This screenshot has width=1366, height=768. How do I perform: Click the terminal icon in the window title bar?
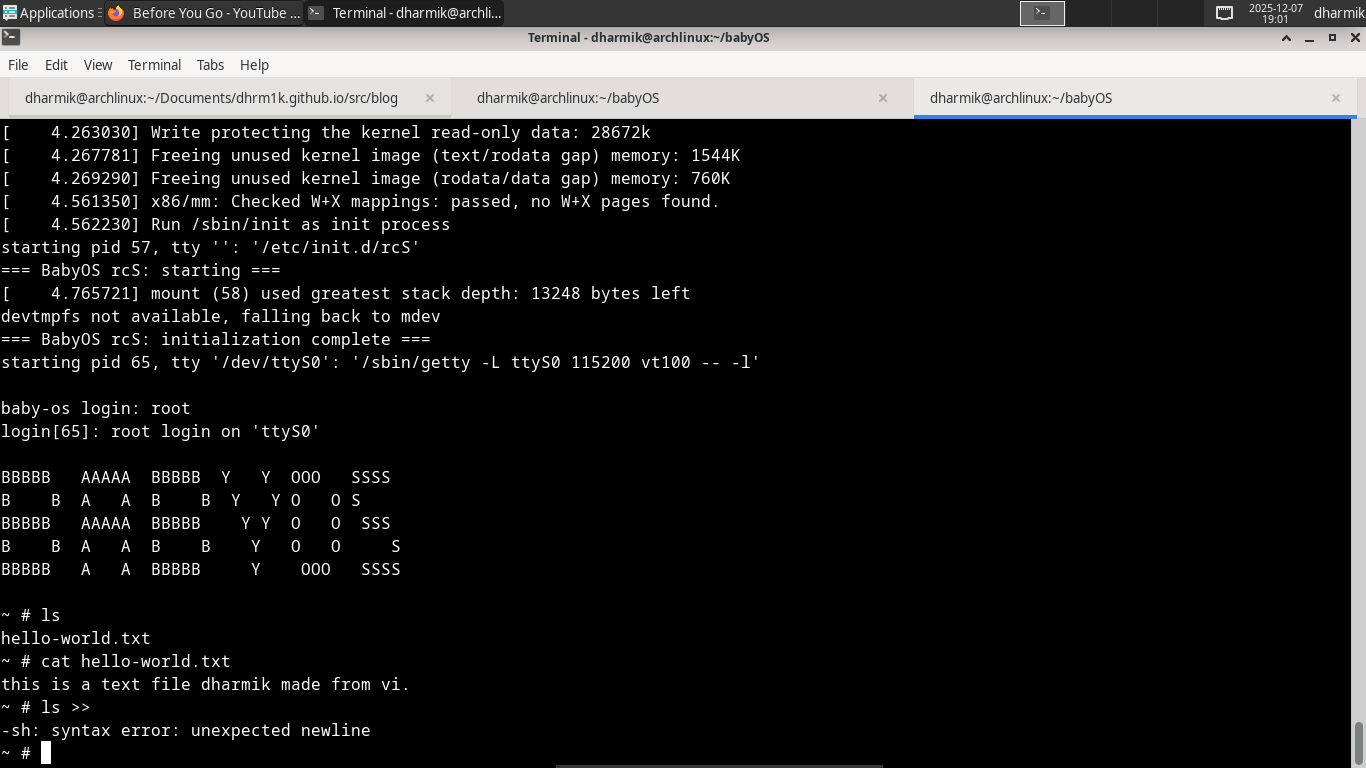(x=11, y=36)
